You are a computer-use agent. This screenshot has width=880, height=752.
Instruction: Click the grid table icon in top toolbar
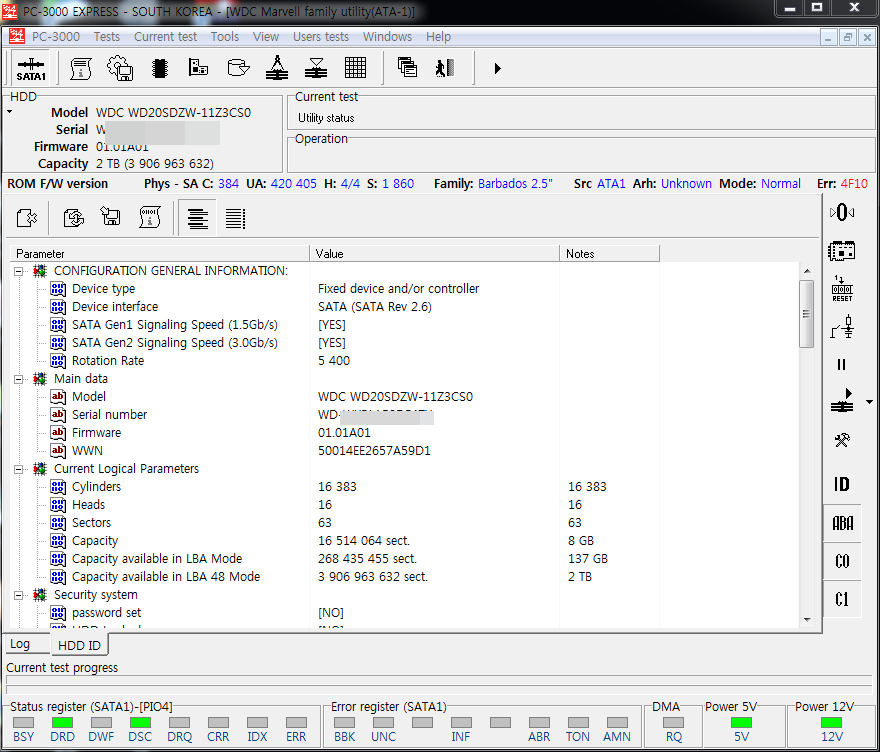[355, 68]
